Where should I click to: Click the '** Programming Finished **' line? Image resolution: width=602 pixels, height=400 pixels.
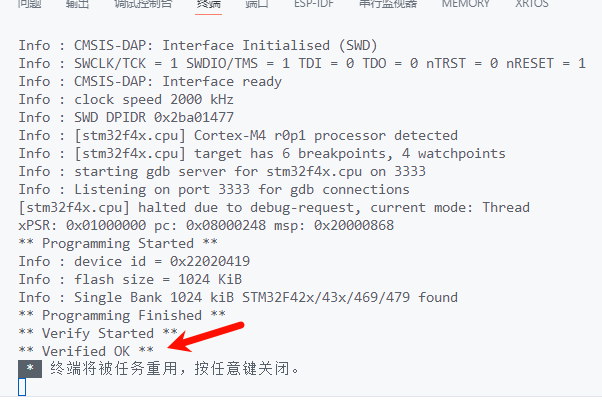pos(122,315)
